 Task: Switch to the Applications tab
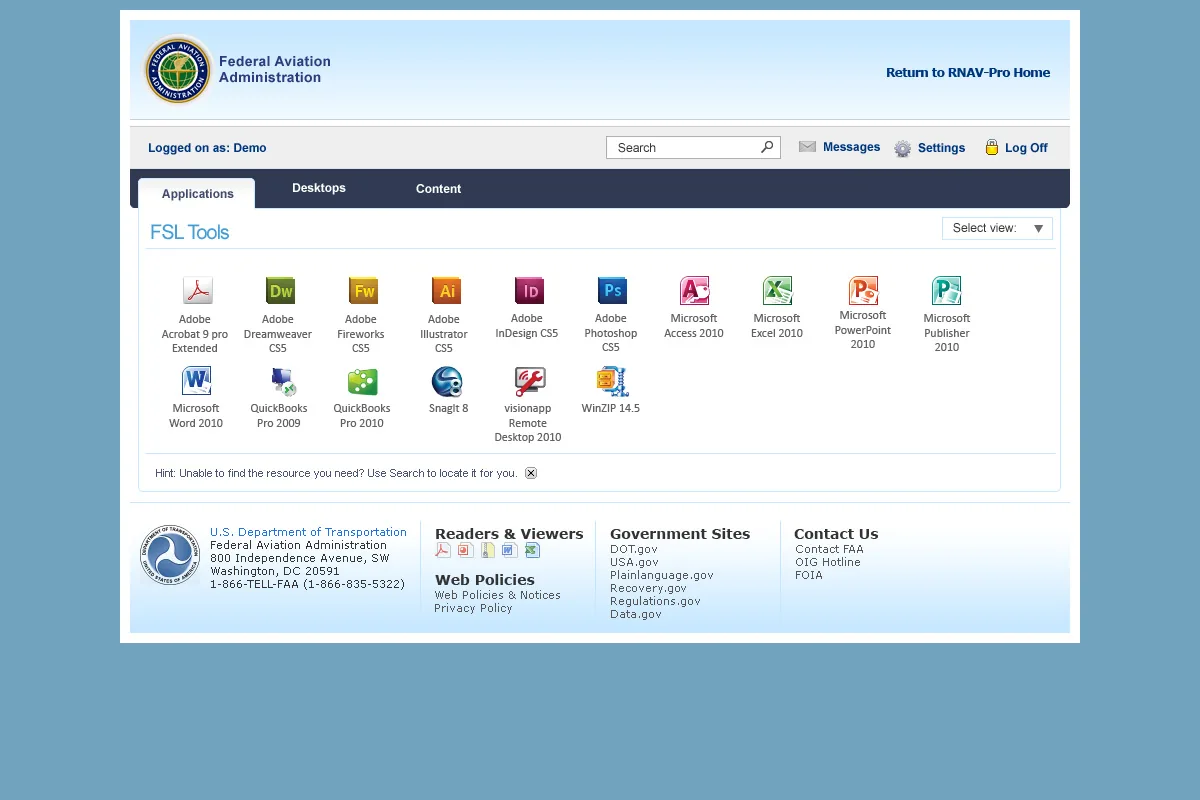(x=197, y=193)
